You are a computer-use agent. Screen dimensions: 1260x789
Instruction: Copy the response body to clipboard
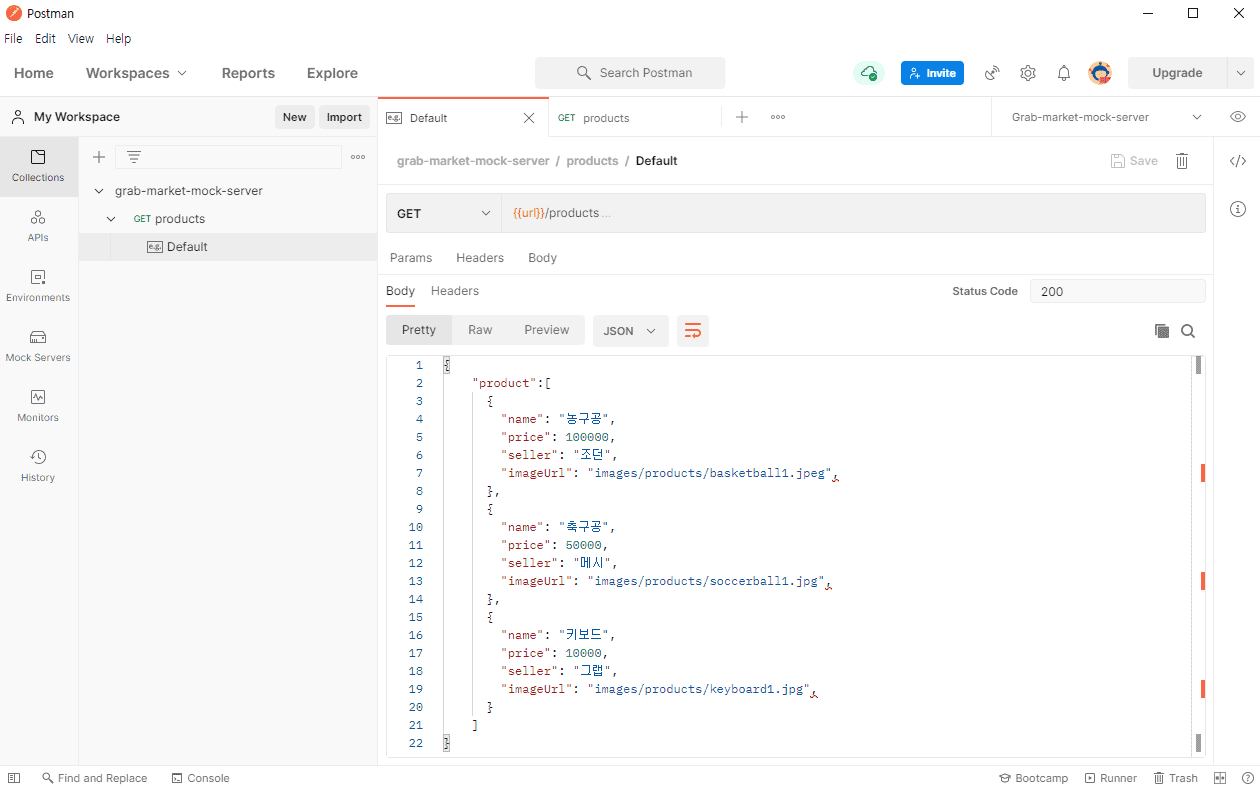(1161, 331)
